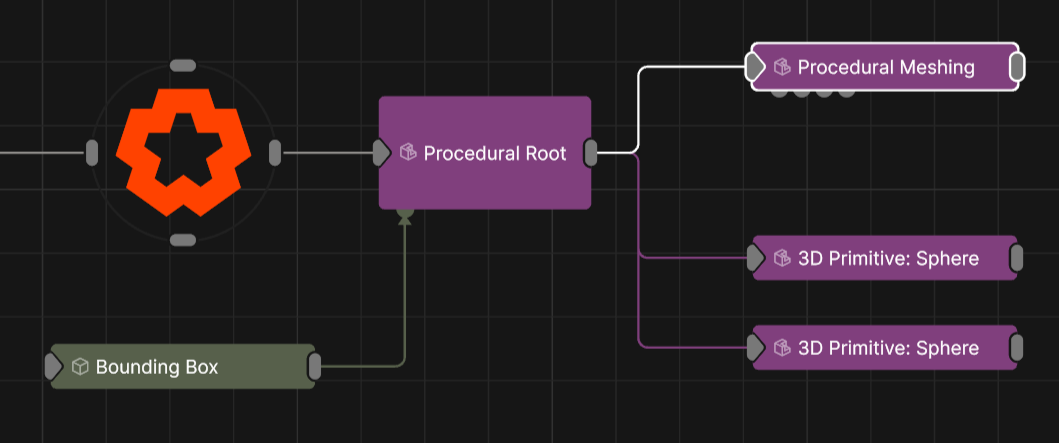Click the Bounding Box input port arrow
The width and height of the screenshot is (1059, 443).
click(54, 367)
